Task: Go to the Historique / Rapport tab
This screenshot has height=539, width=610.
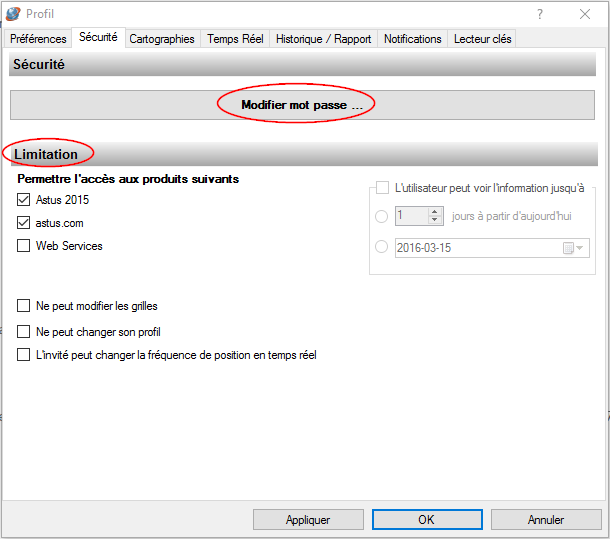Action: [x=323, y=39]
